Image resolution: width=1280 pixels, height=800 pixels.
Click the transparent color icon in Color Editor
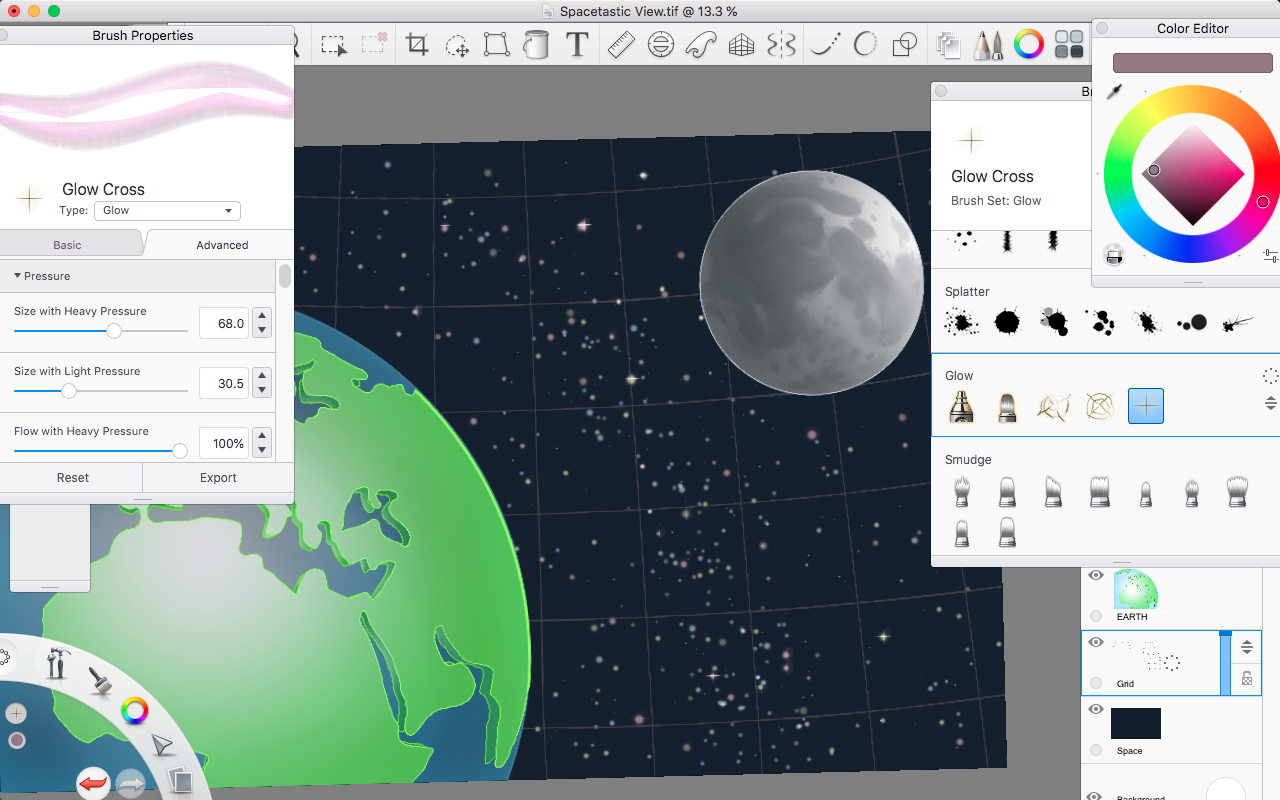click(1114, 255)
